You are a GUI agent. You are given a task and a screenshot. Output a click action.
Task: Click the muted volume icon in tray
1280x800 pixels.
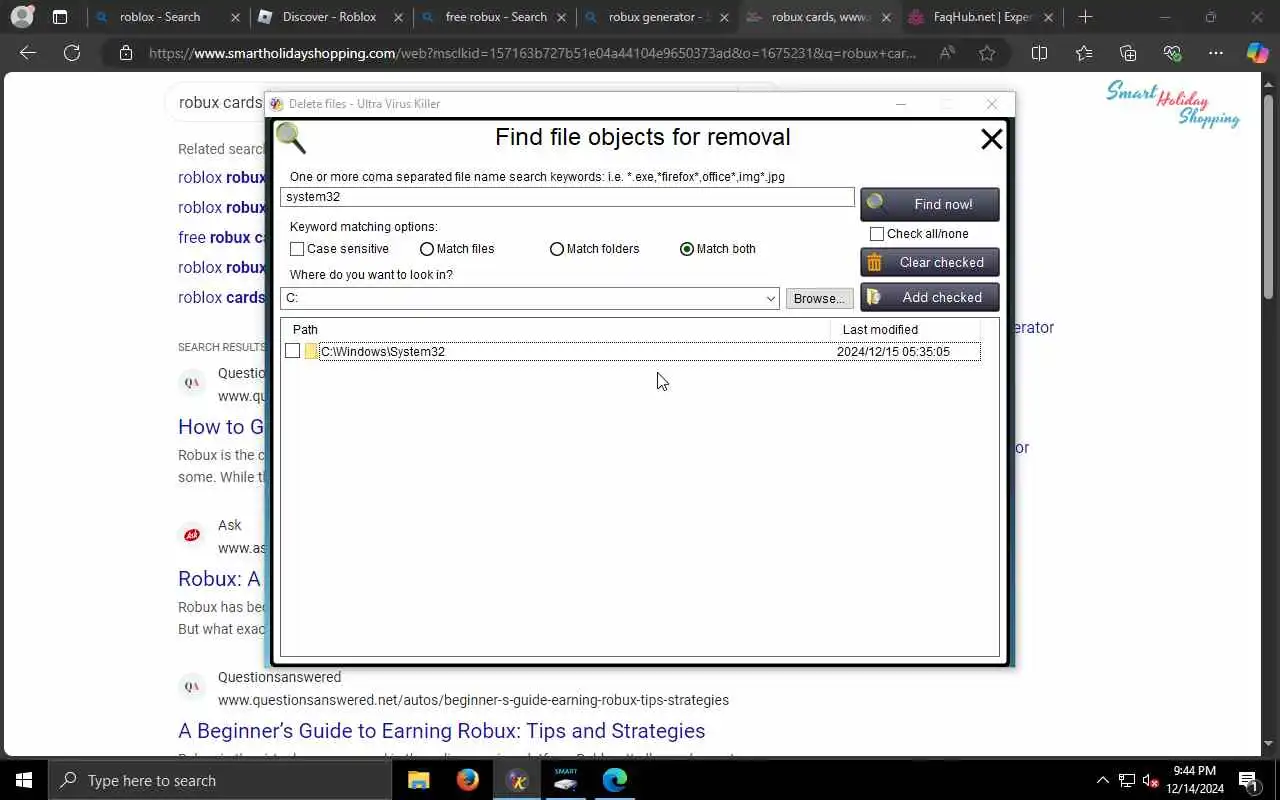pos(1151,780)
